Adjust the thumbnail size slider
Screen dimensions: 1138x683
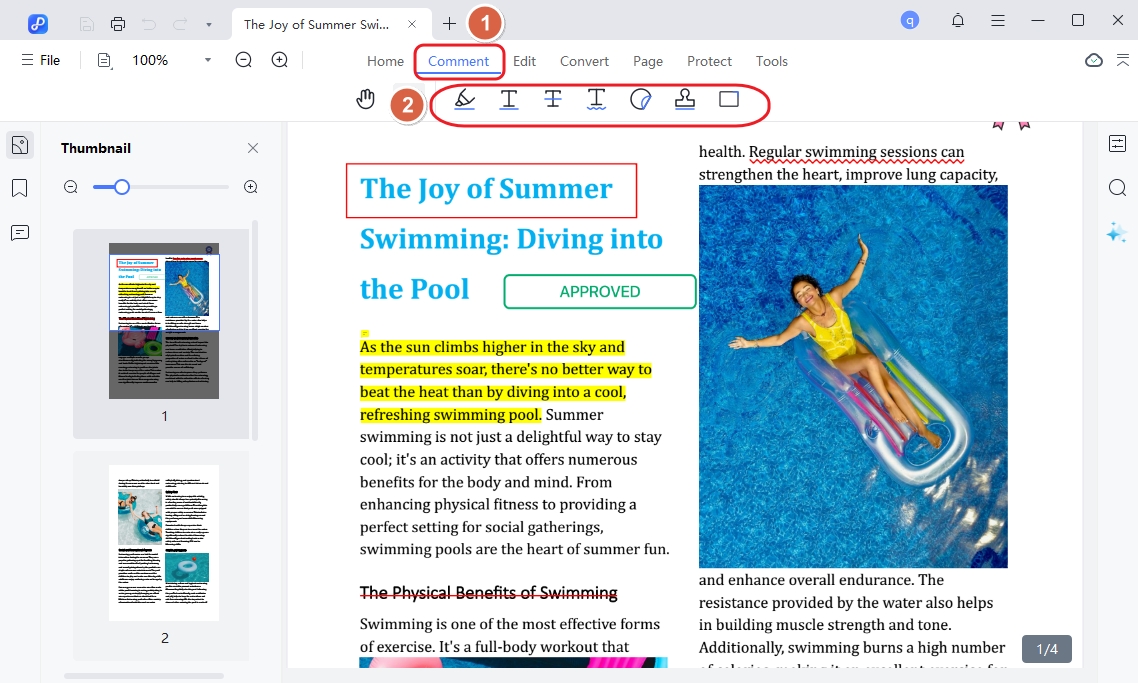(122, 187)
